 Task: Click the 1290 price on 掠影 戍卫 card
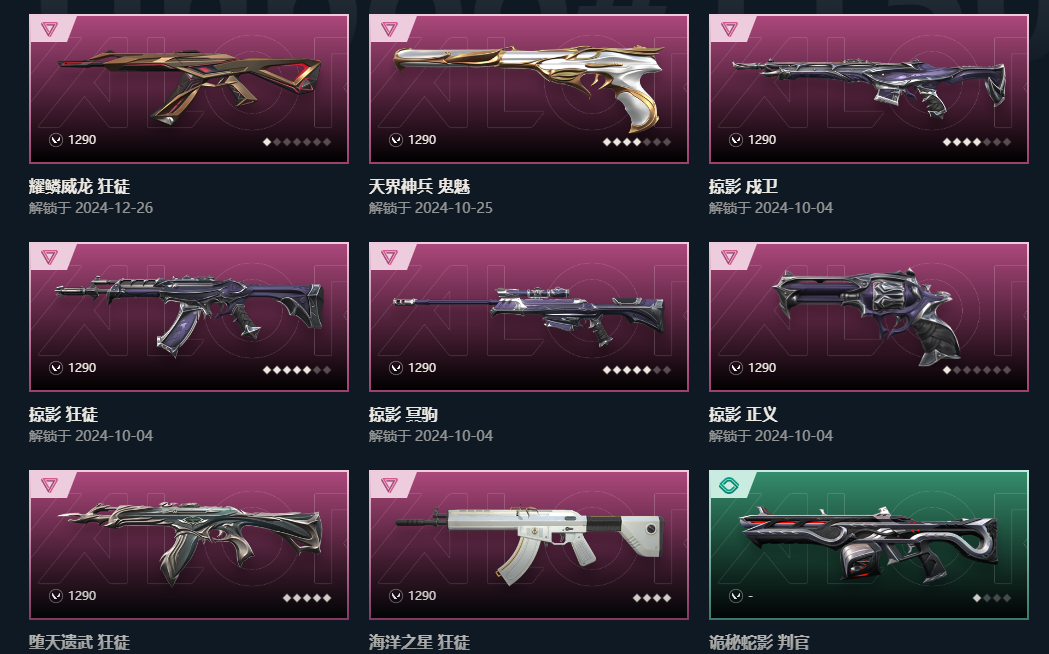[x=762, y=140]
